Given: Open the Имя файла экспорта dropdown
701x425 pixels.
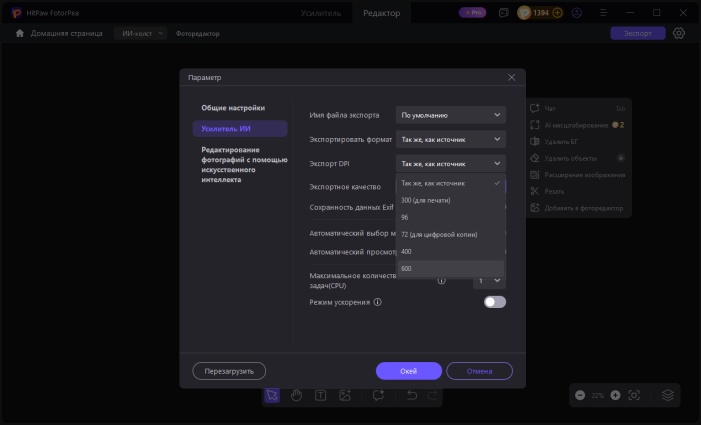Looking at the screenshot, I should point(451,115).
